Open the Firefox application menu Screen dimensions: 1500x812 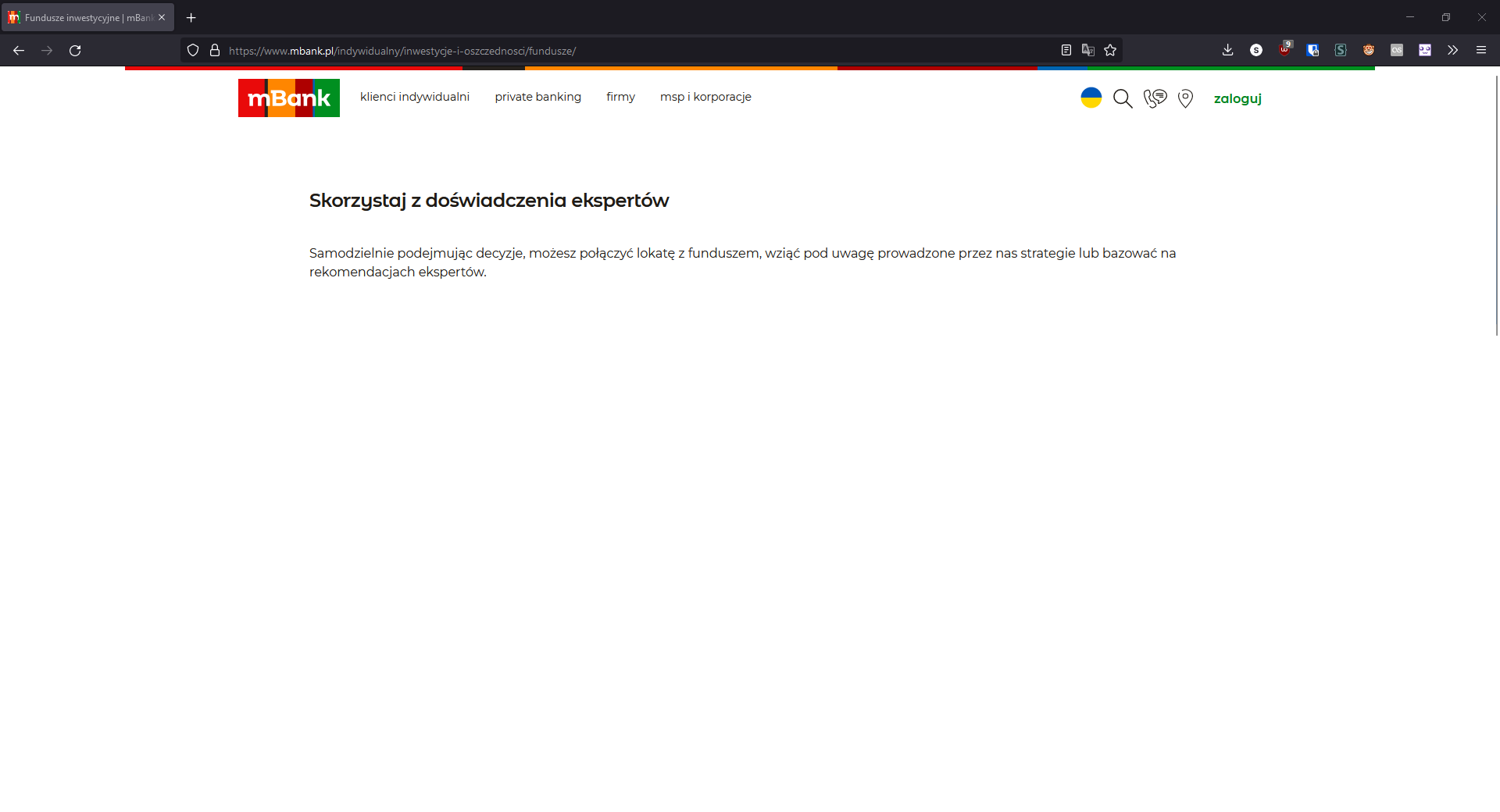coord(1481,50)
